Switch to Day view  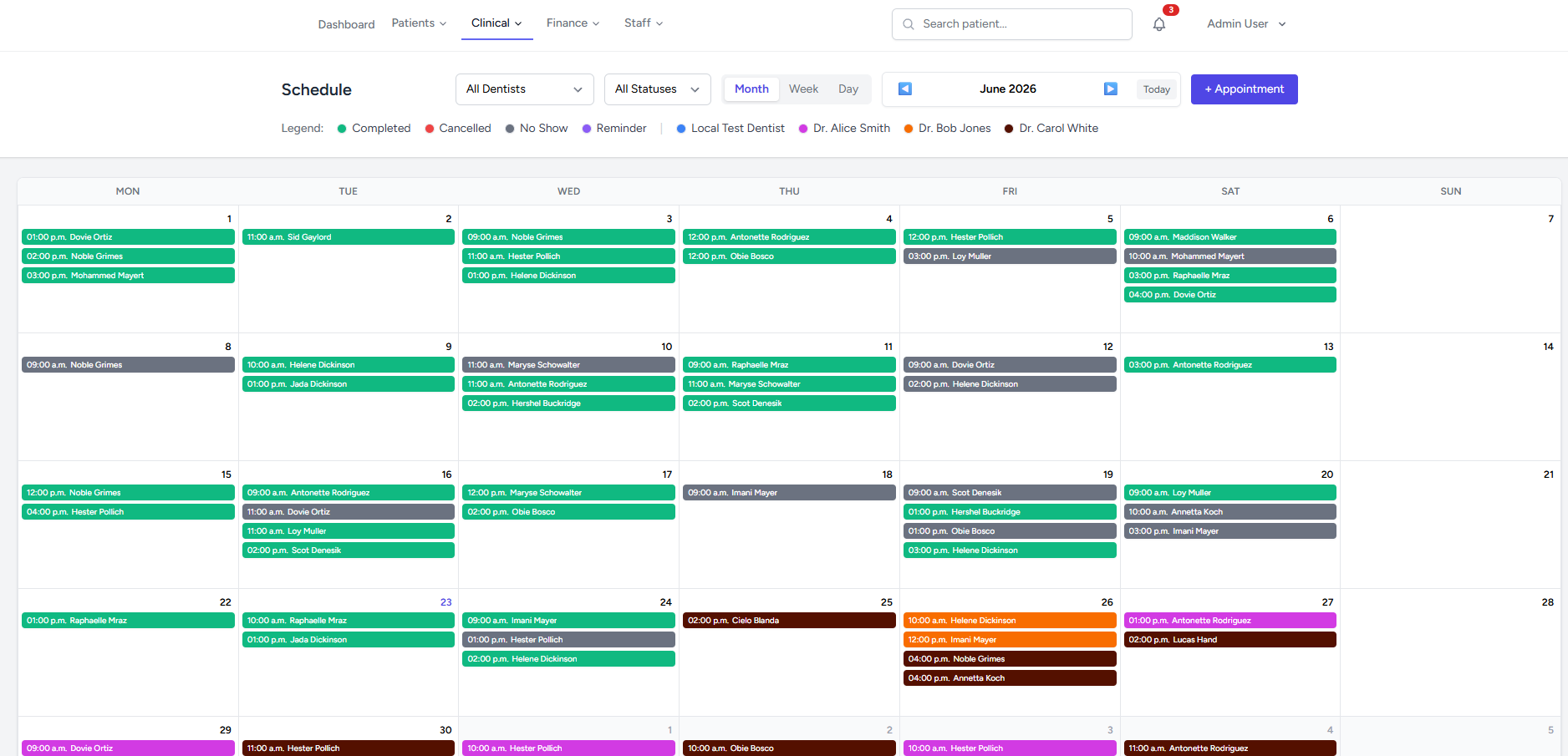[x=848, y=89]
